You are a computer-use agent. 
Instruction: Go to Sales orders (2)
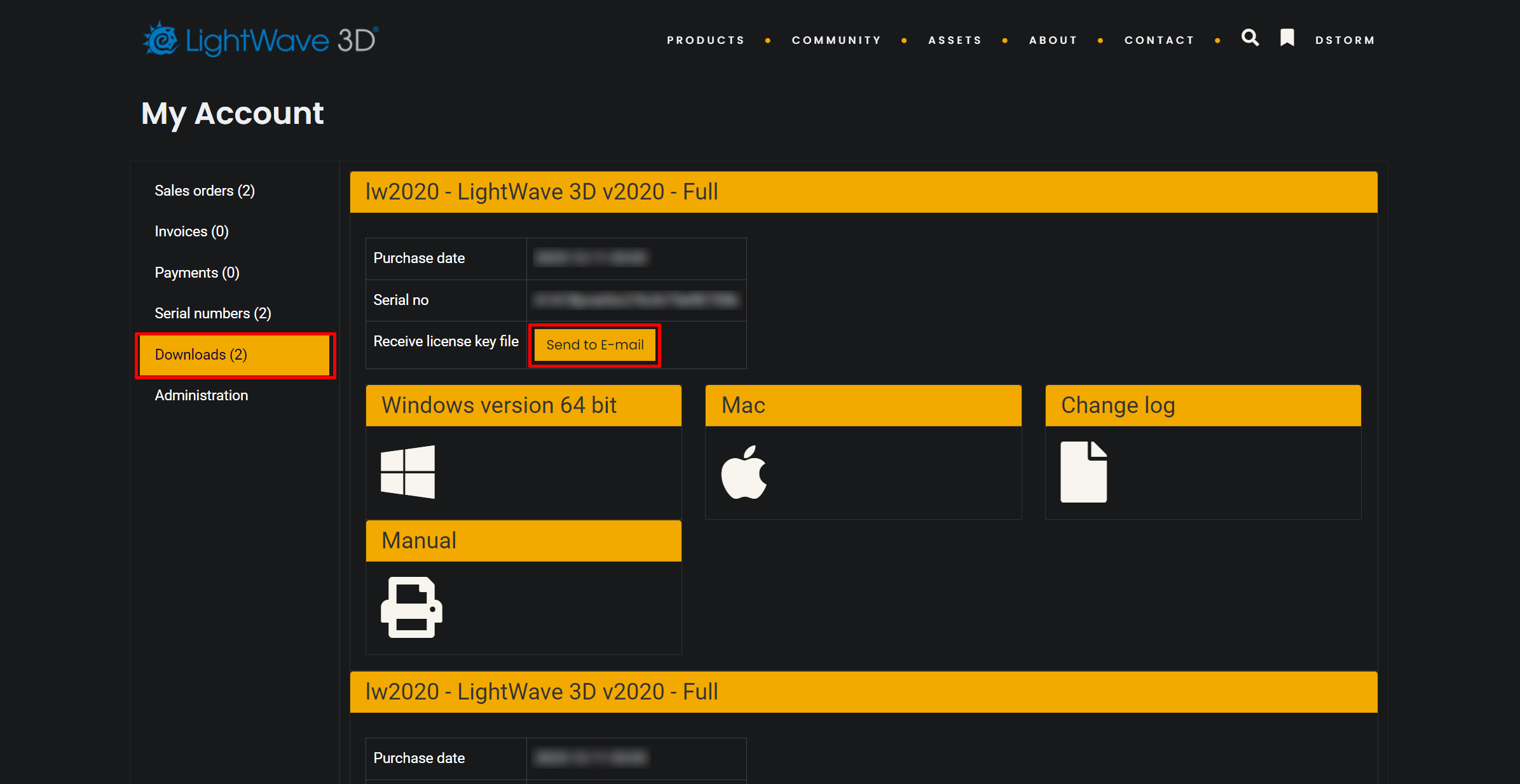tap(205, 191)
